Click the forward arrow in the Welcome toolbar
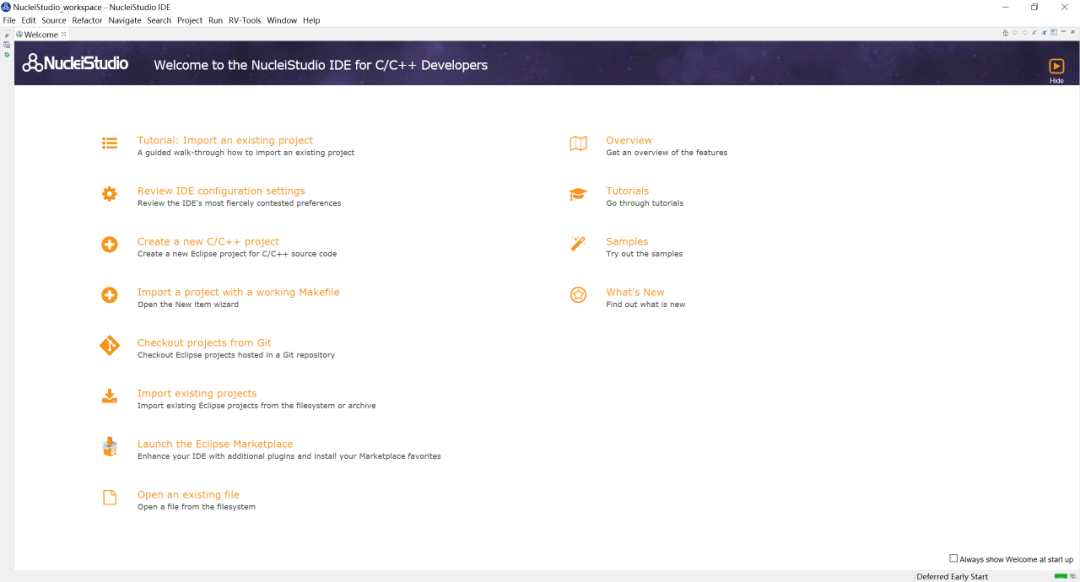This screenshot has width=1080, height=582. tap(1025, 32)
